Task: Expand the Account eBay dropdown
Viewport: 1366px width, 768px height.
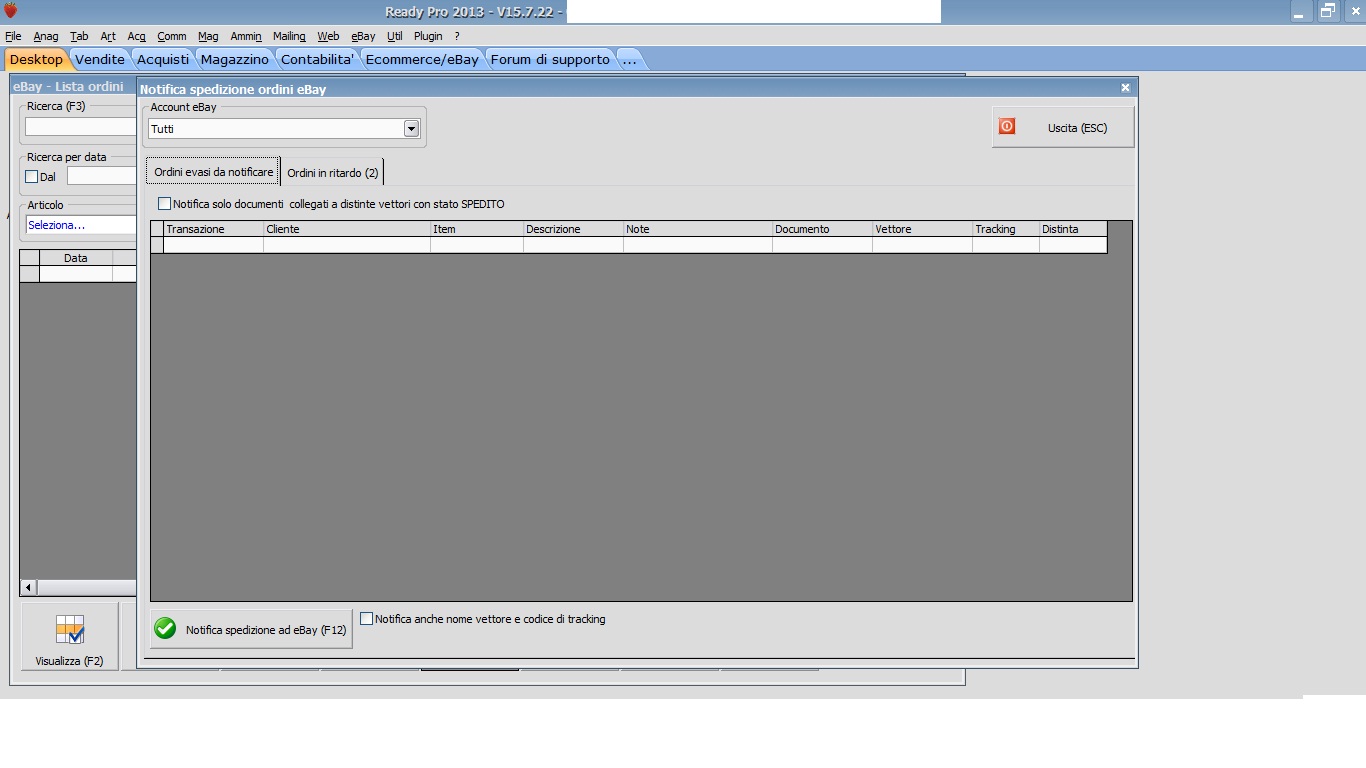Action: [411, 129]
